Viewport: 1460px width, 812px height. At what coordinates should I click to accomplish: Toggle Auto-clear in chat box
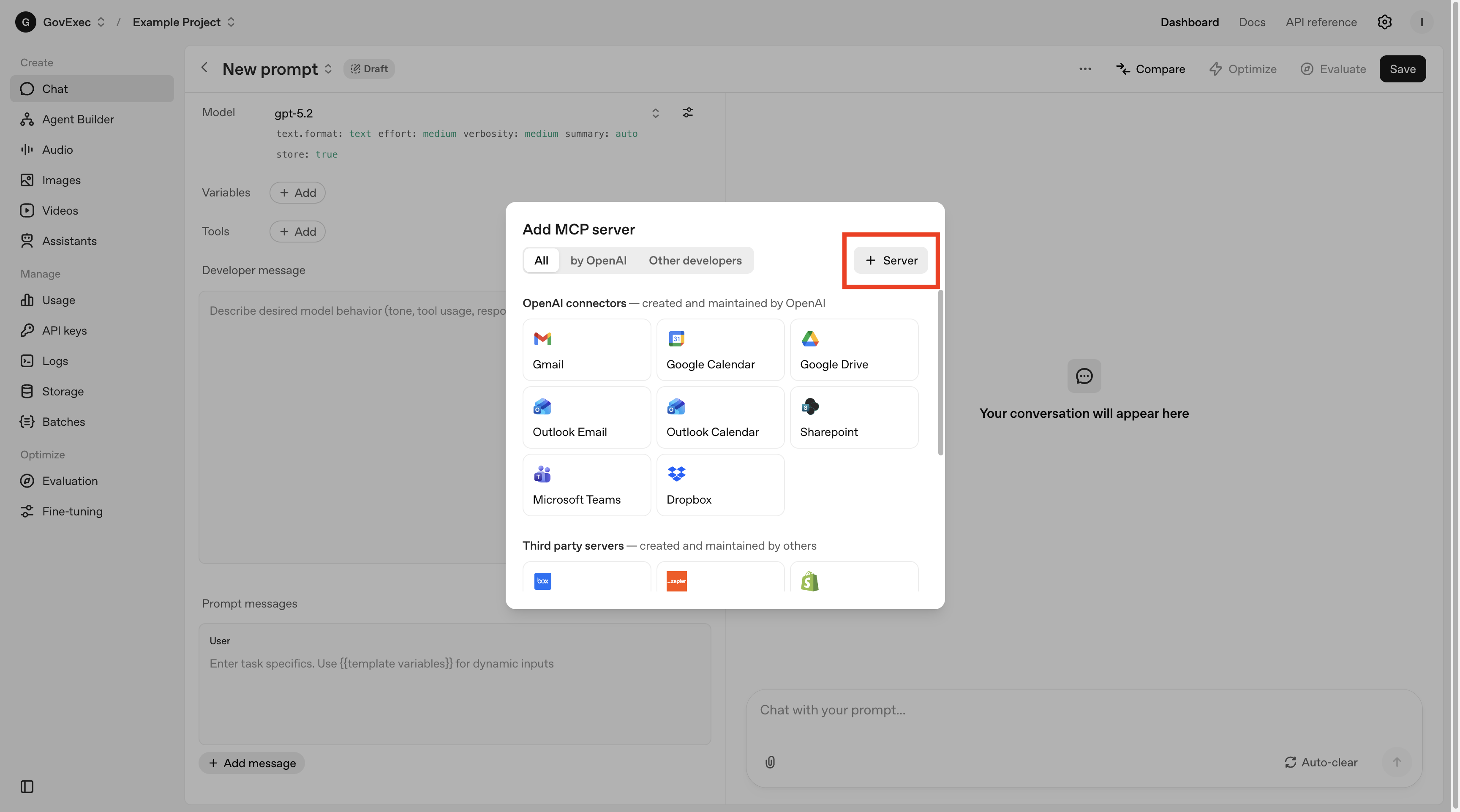click(x=1321, y=762)
